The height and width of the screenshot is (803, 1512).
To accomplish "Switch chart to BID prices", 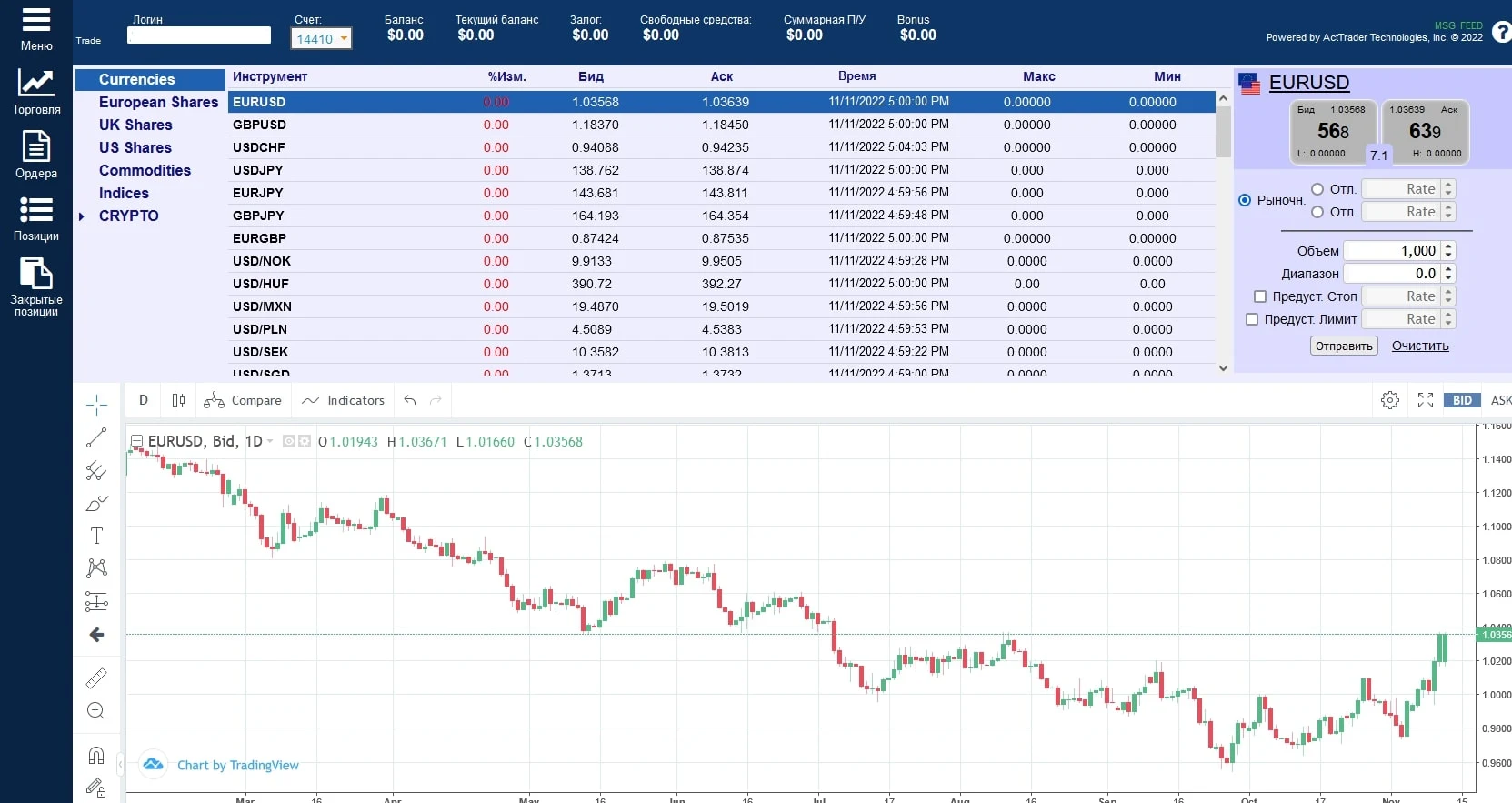I will point(1462,400).
